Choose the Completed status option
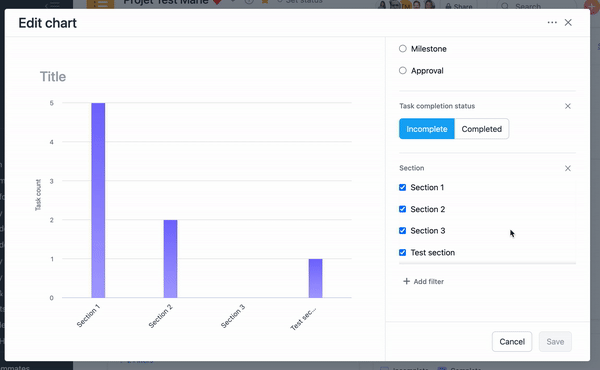600x370 pixels. [x=481, y=129]
